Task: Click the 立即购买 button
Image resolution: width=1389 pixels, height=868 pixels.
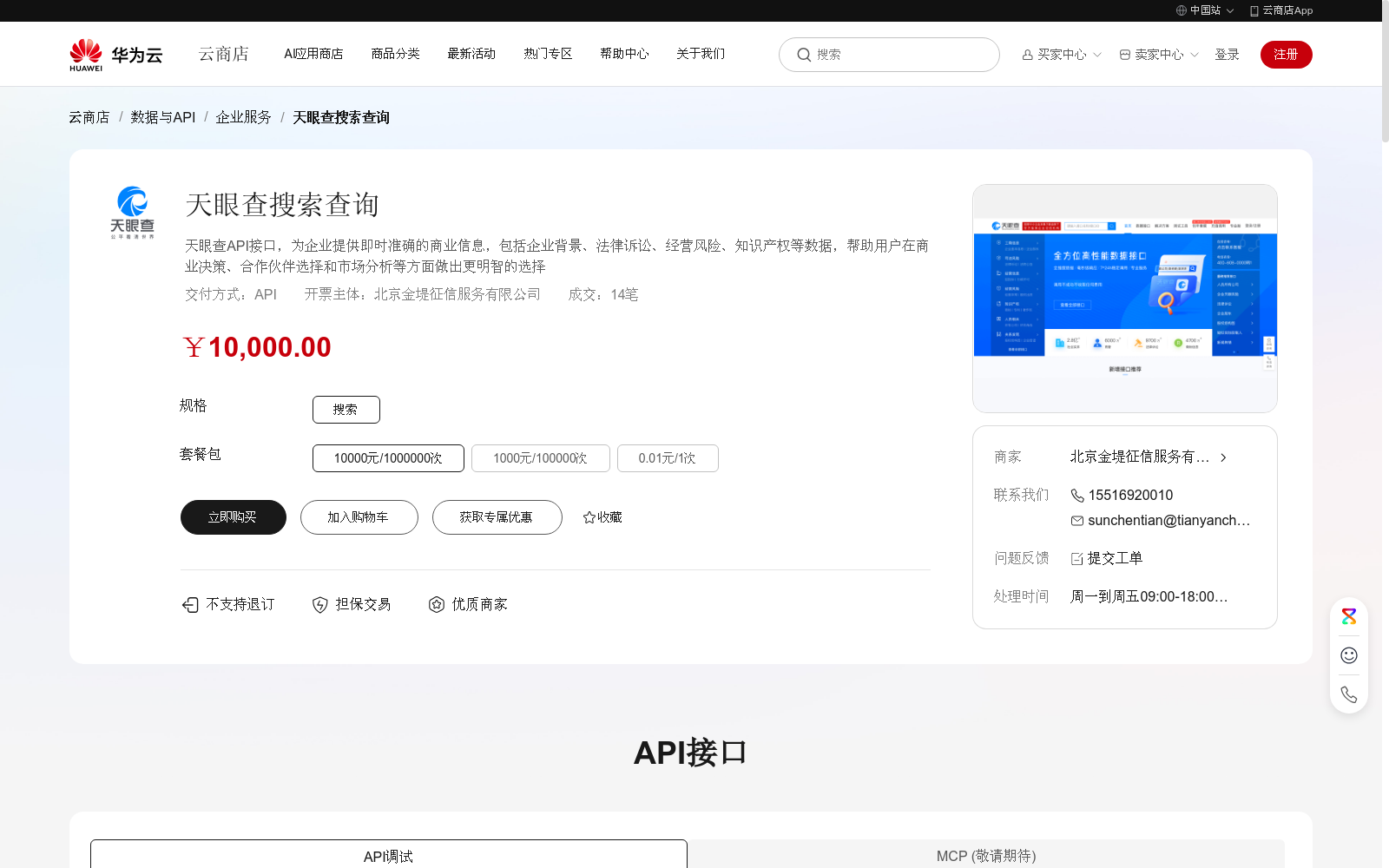Action: tap(234, 517)
